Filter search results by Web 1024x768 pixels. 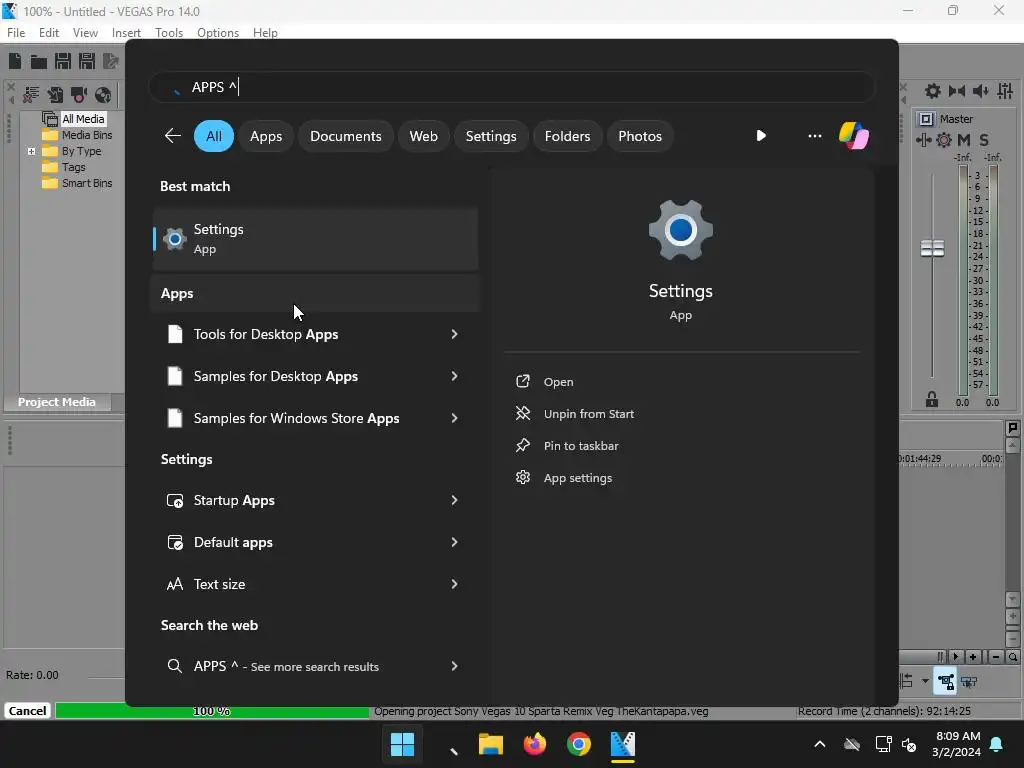(x=423, y=136)
